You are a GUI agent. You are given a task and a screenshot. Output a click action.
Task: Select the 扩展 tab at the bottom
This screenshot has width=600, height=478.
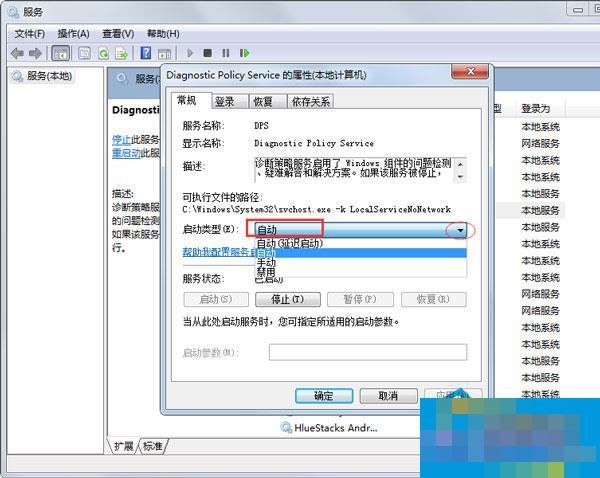[123, 446]
